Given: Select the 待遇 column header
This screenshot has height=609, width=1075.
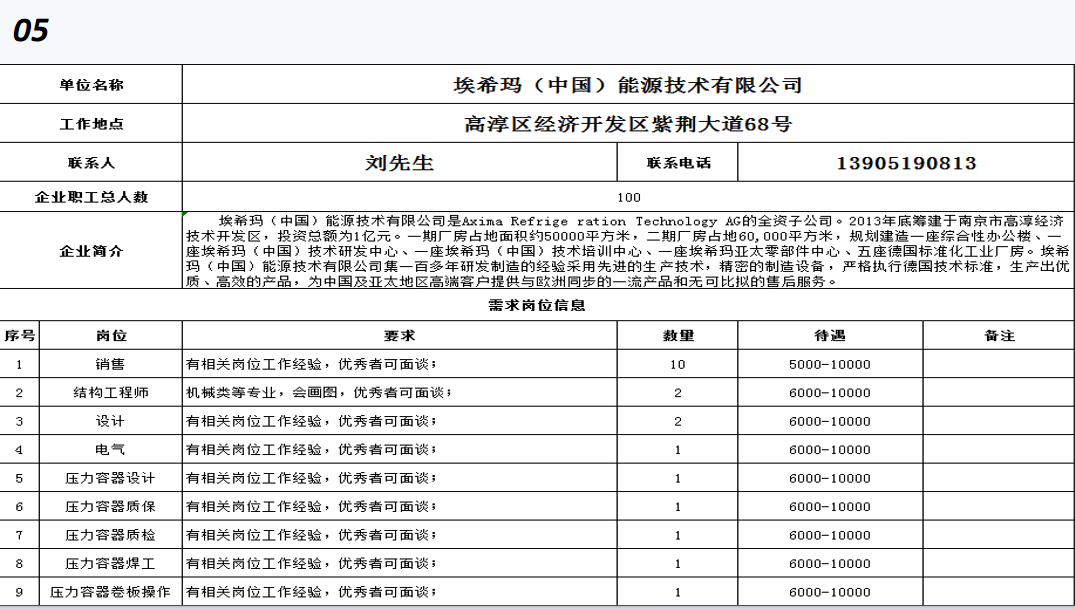Looking at the screenshot, I should coord(829,336).
